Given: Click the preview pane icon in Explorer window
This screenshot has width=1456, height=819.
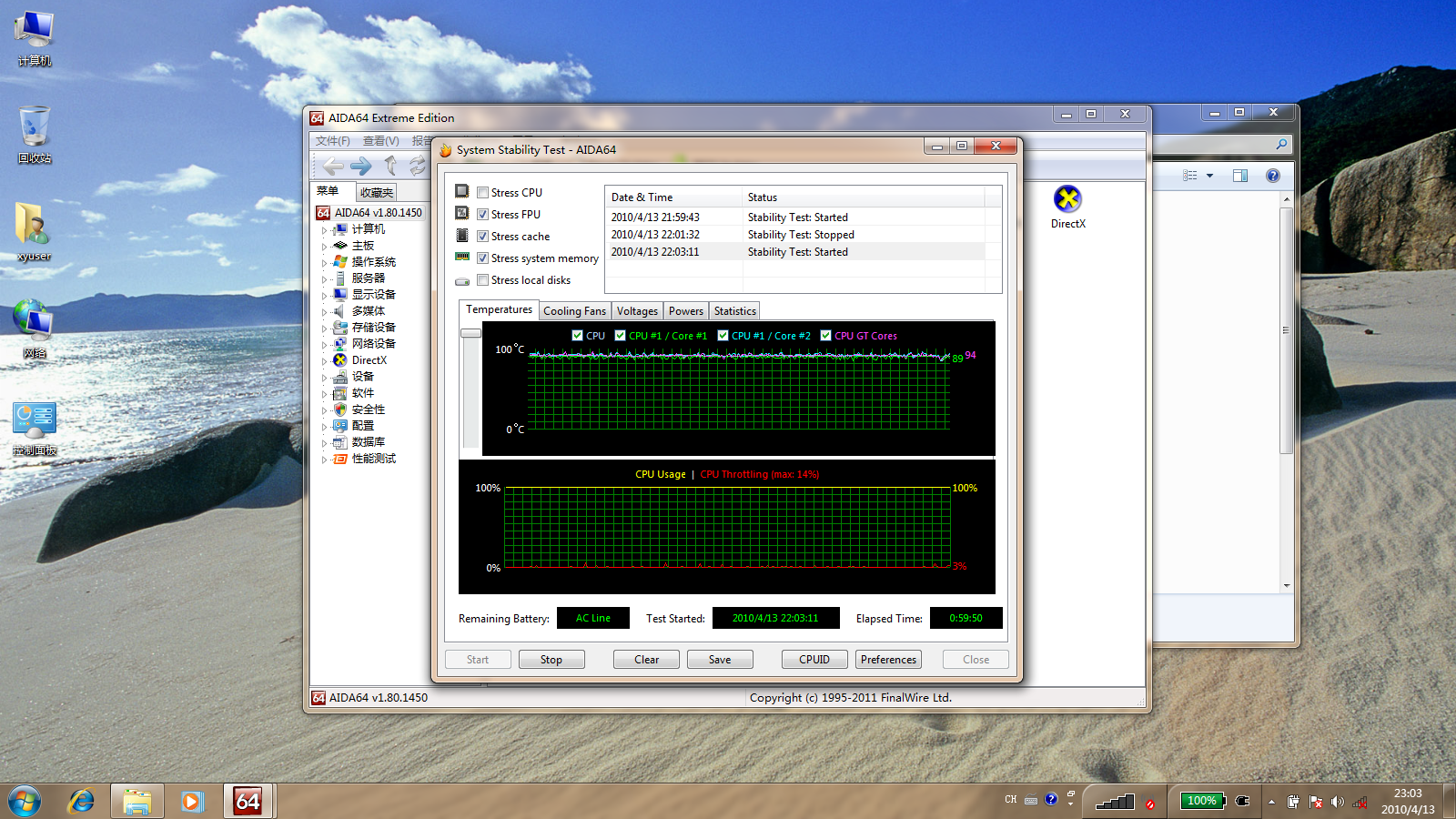Looking at the screenshot, I should point(1240,176).
